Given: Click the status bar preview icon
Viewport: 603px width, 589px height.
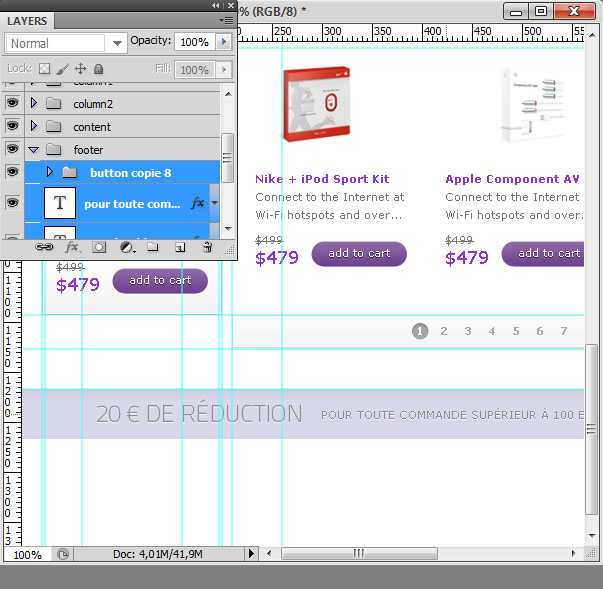Looking at the screenshot, I should (63, 554).
